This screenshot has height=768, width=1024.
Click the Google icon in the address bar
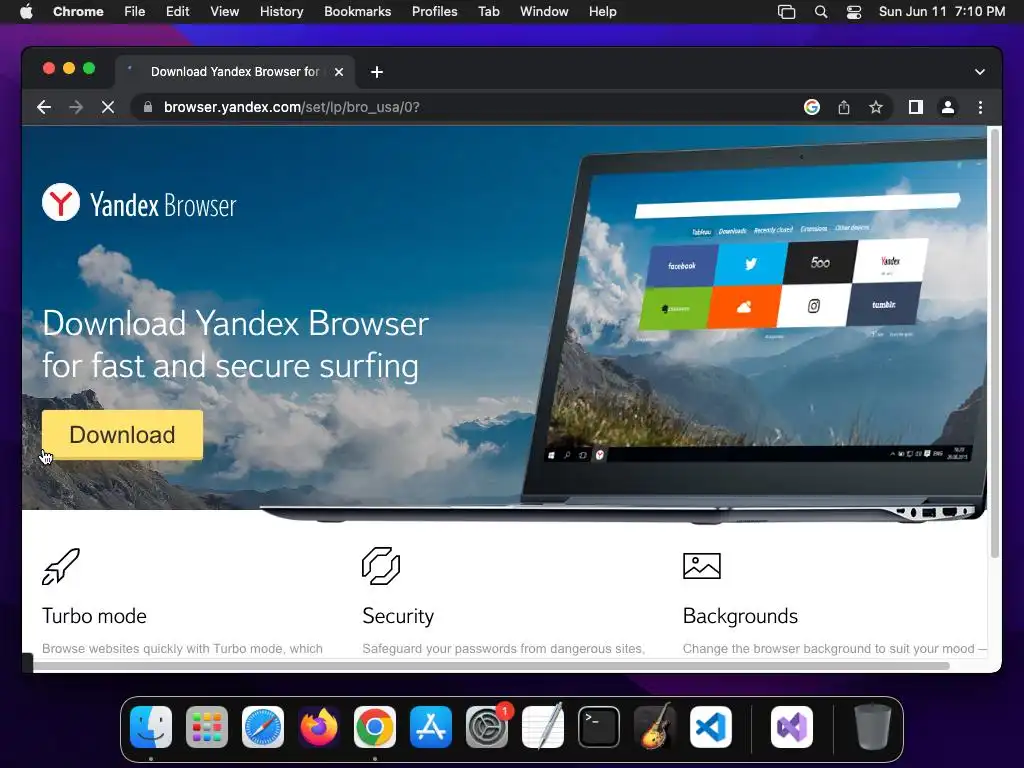[812, 107]
